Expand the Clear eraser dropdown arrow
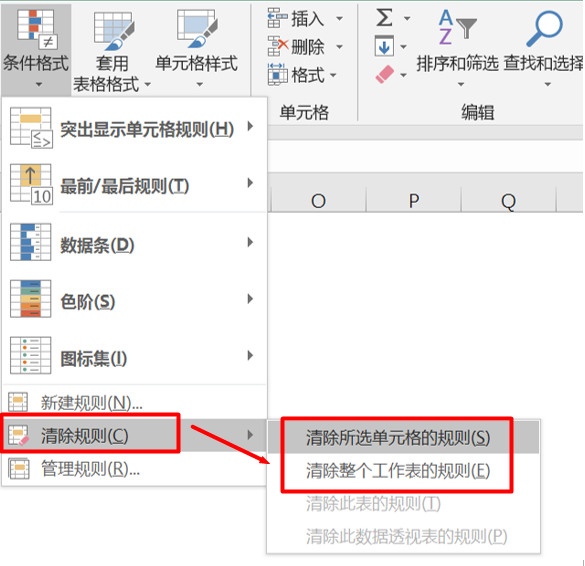 point(403,75)
